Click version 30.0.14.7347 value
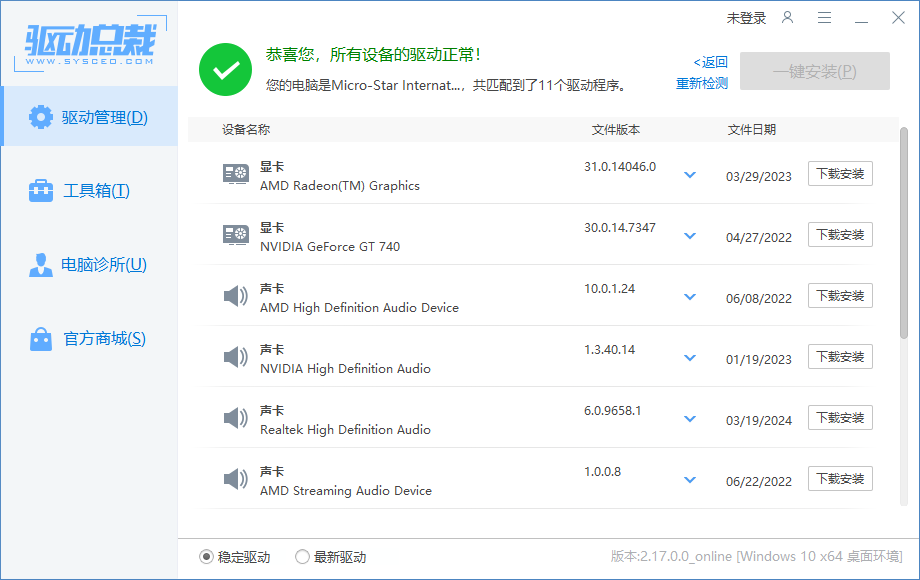The width and height of the screenshot is (920, 580). [x=620, y=228]
